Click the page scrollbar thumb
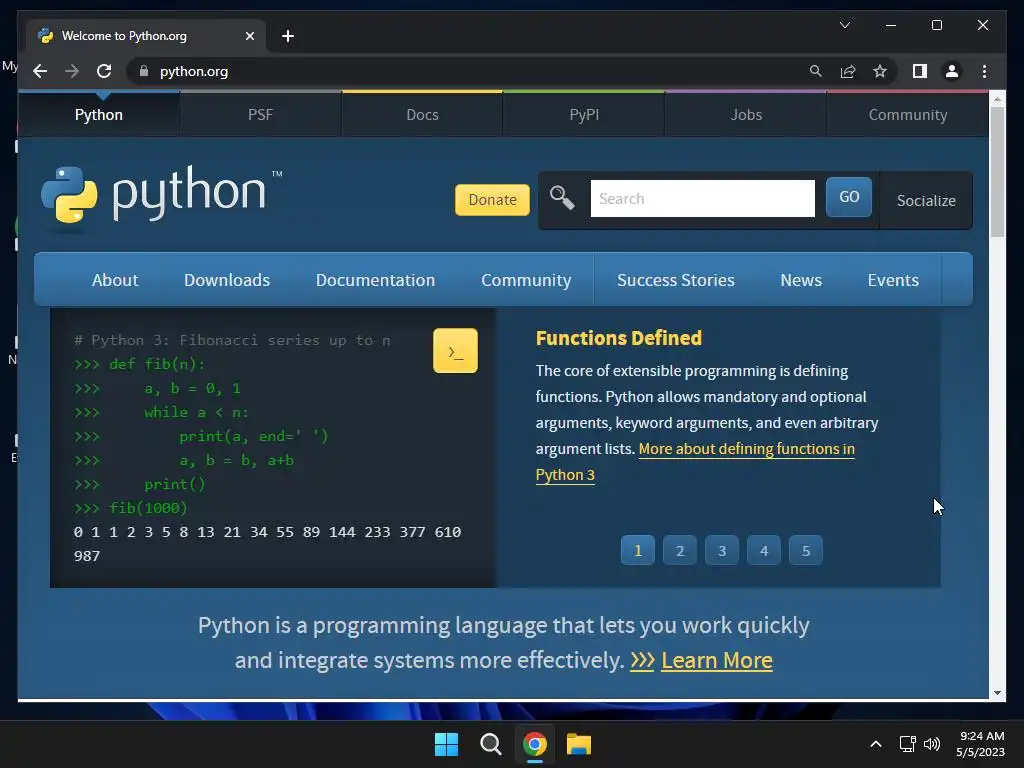1024x768 pixels. [x=997, y=171]
